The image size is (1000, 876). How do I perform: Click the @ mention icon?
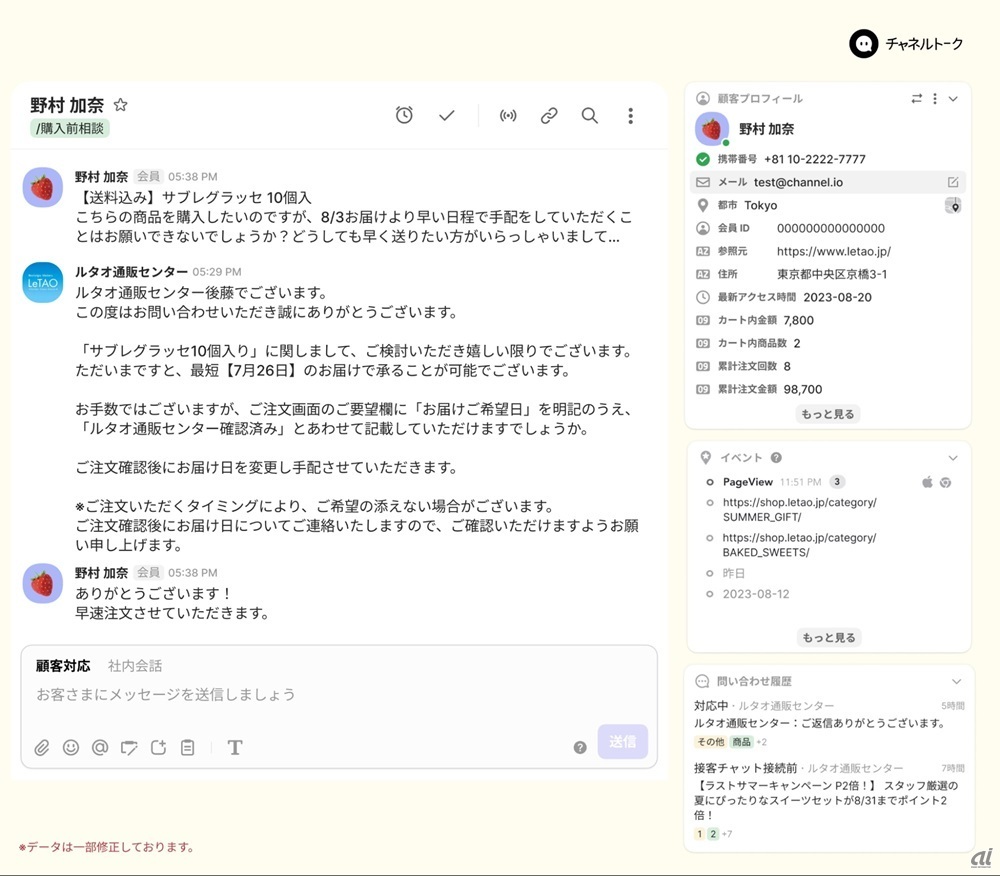tap(100, 747)
